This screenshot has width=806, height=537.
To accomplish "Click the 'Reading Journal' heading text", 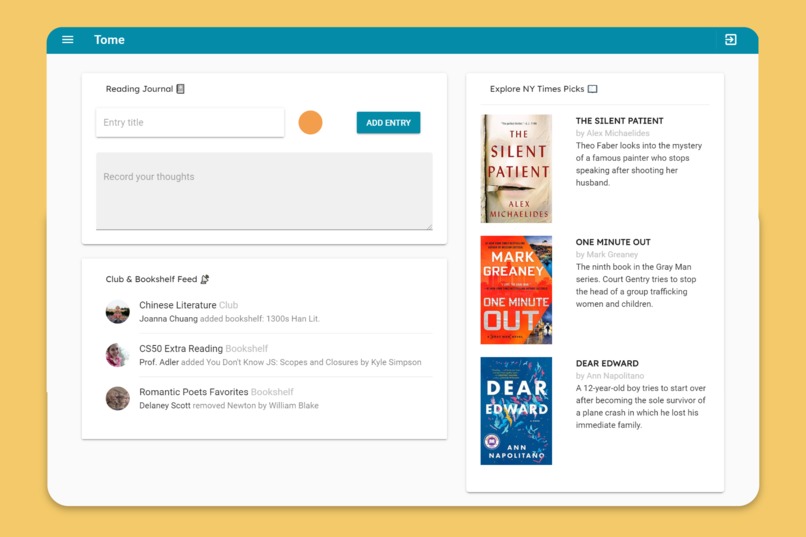I will pos(139,89).
